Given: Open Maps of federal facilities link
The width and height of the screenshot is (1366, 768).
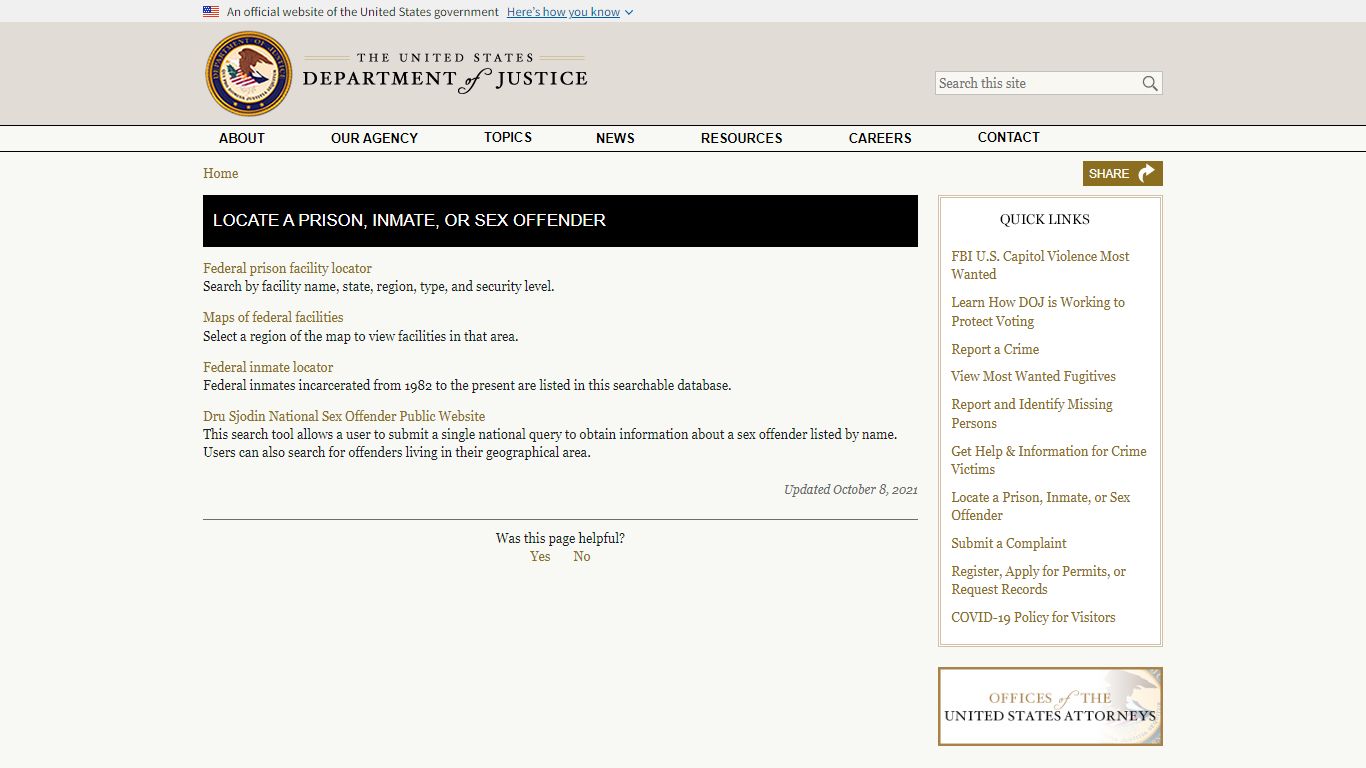Looking at the screenshot, I should (x=273, y=317).
